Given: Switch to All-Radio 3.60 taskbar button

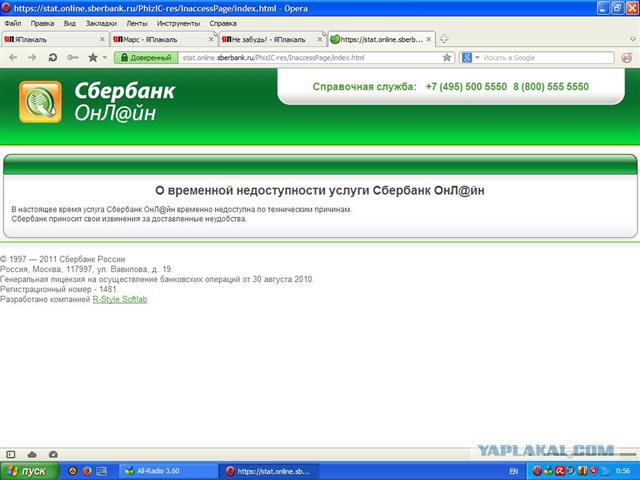Looking at the screenshot, I should 169,471.
